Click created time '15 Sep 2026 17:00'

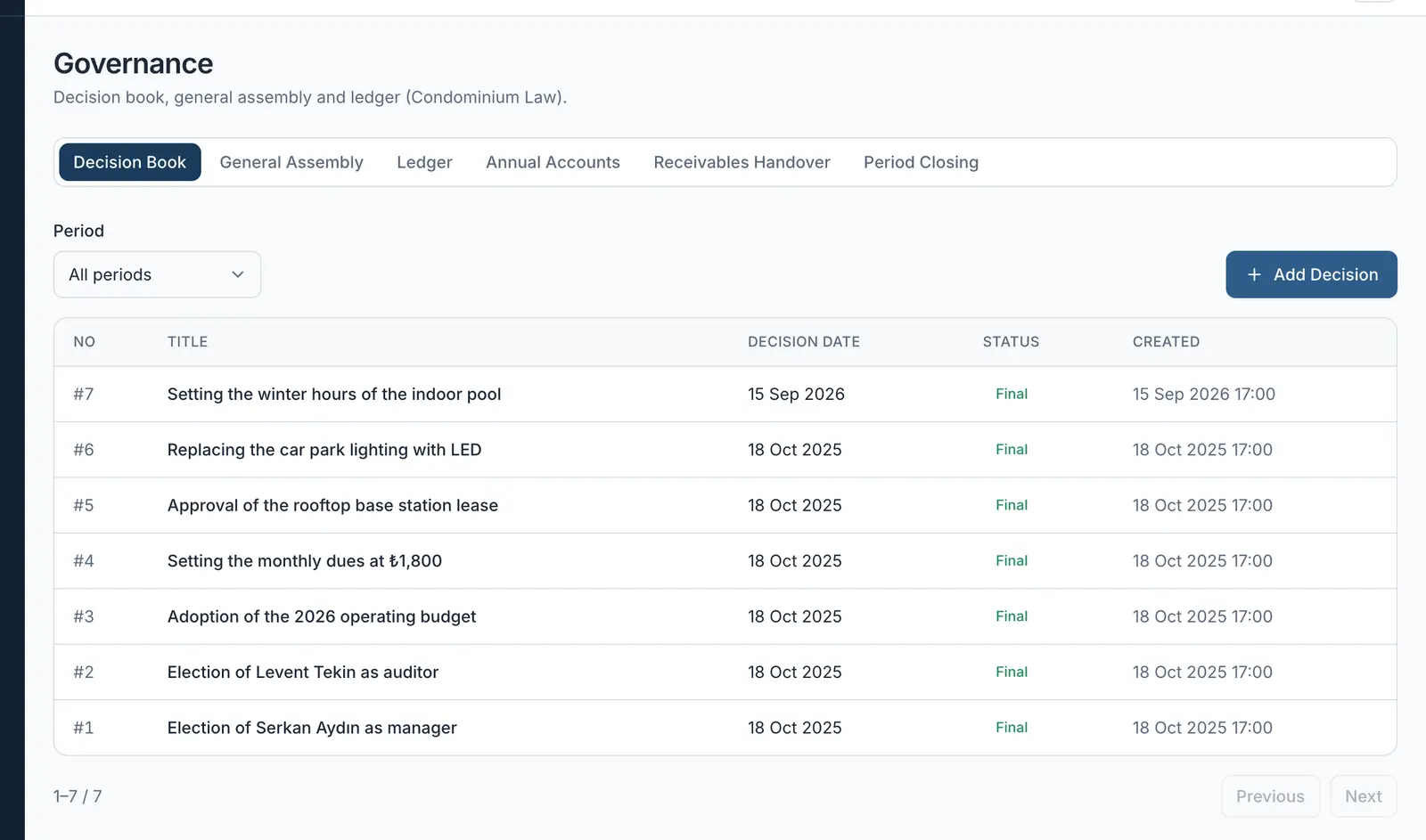pyautogui.click(x=1203, y=394)
